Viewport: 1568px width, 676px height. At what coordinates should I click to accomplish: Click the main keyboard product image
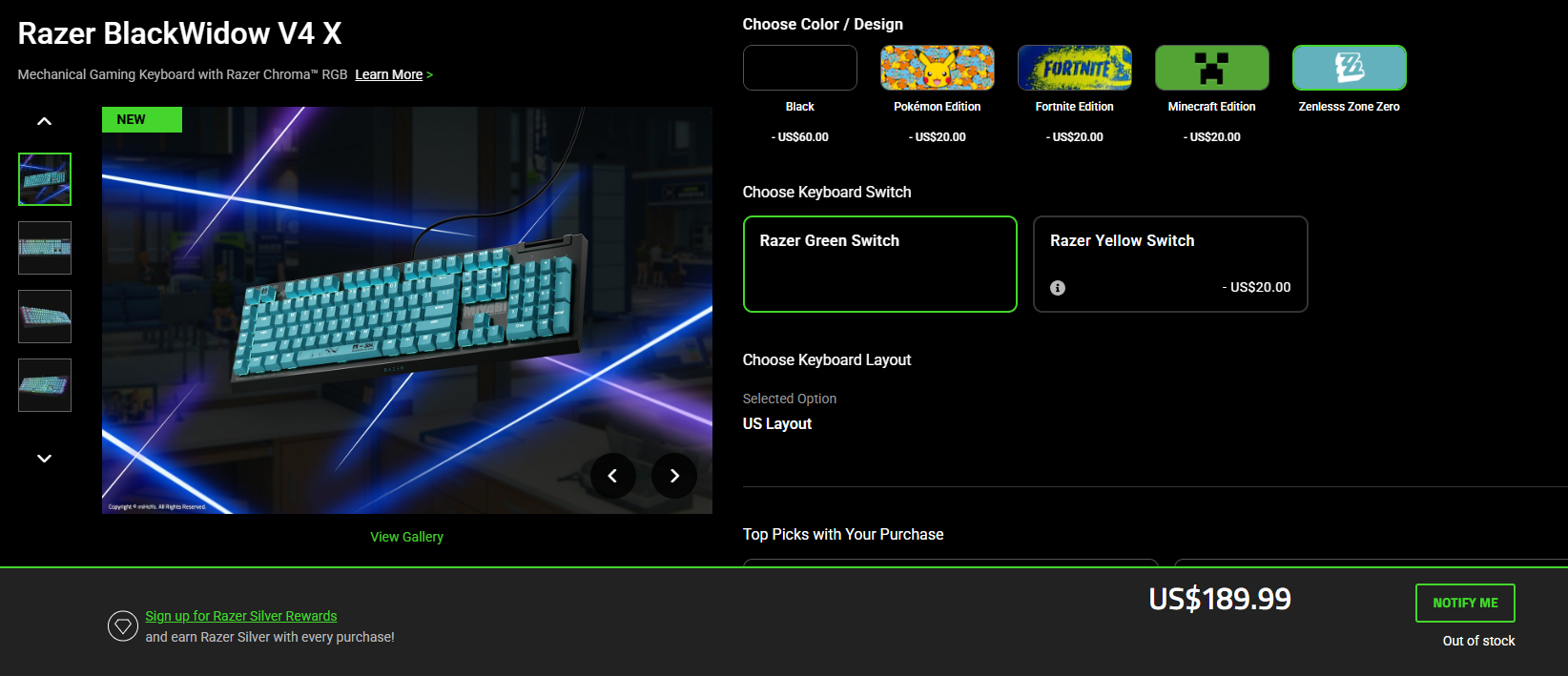tap(407, 310)
